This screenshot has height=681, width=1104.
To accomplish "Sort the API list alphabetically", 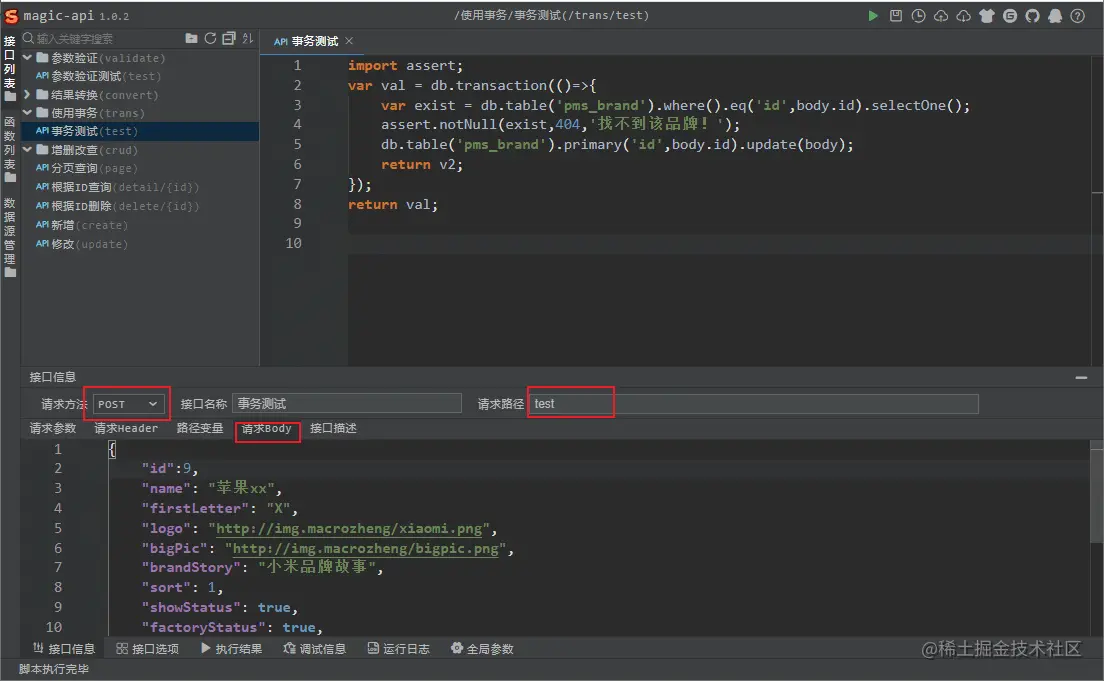I will (x=247, y=38).
